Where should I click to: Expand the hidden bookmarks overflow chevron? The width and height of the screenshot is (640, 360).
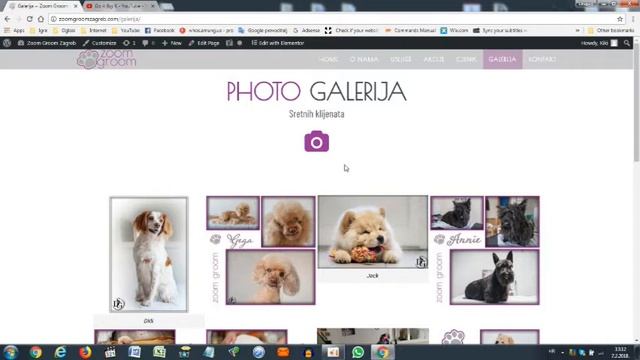[x=578, y=31]
